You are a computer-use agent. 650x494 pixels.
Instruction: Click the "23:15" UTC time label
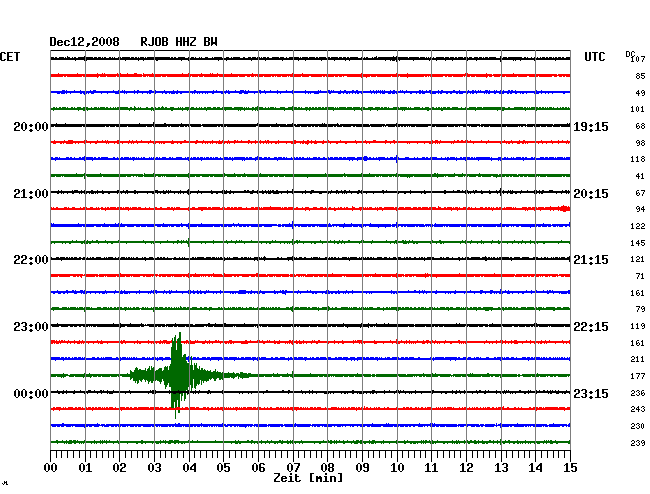591,393
